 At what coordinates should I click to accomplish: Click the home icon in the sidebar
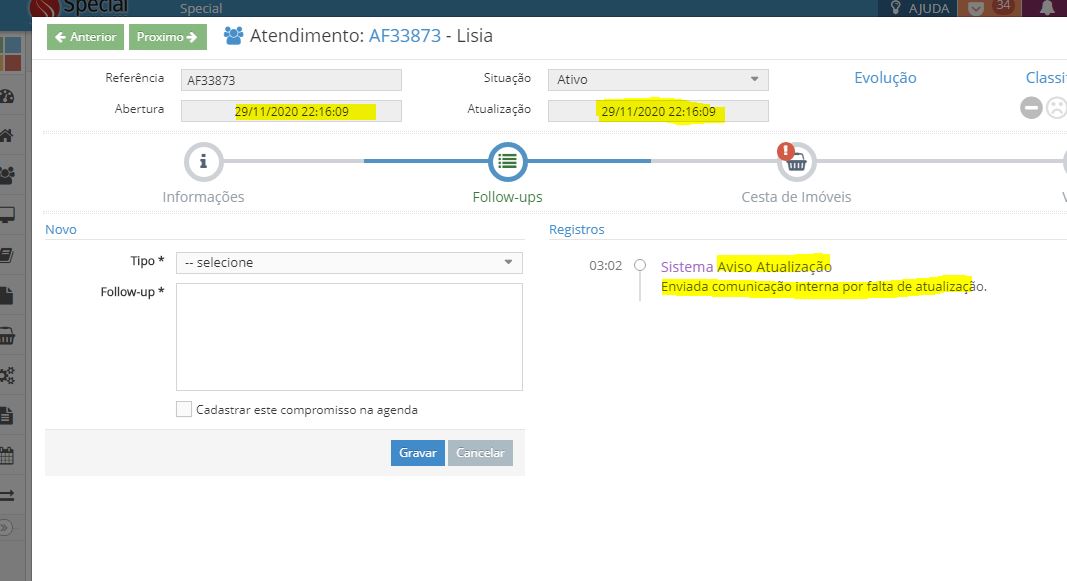click(7, 136)
